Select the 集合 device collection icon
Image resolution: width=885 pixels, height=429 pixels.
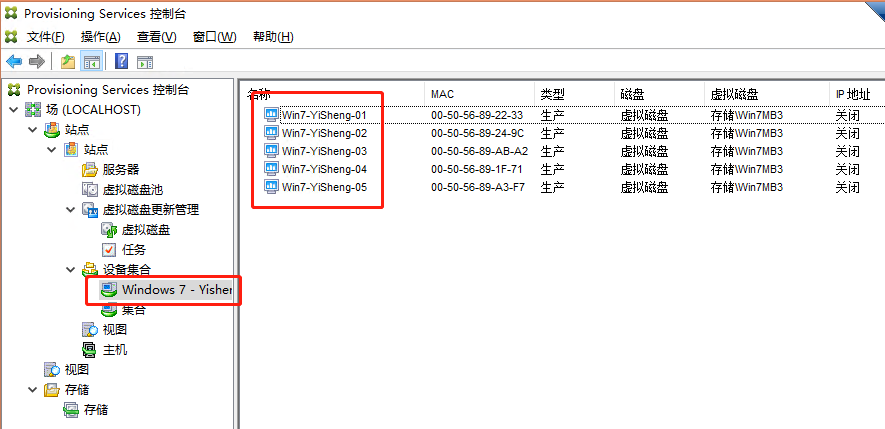pyautogui.click(x=109, y=309)
